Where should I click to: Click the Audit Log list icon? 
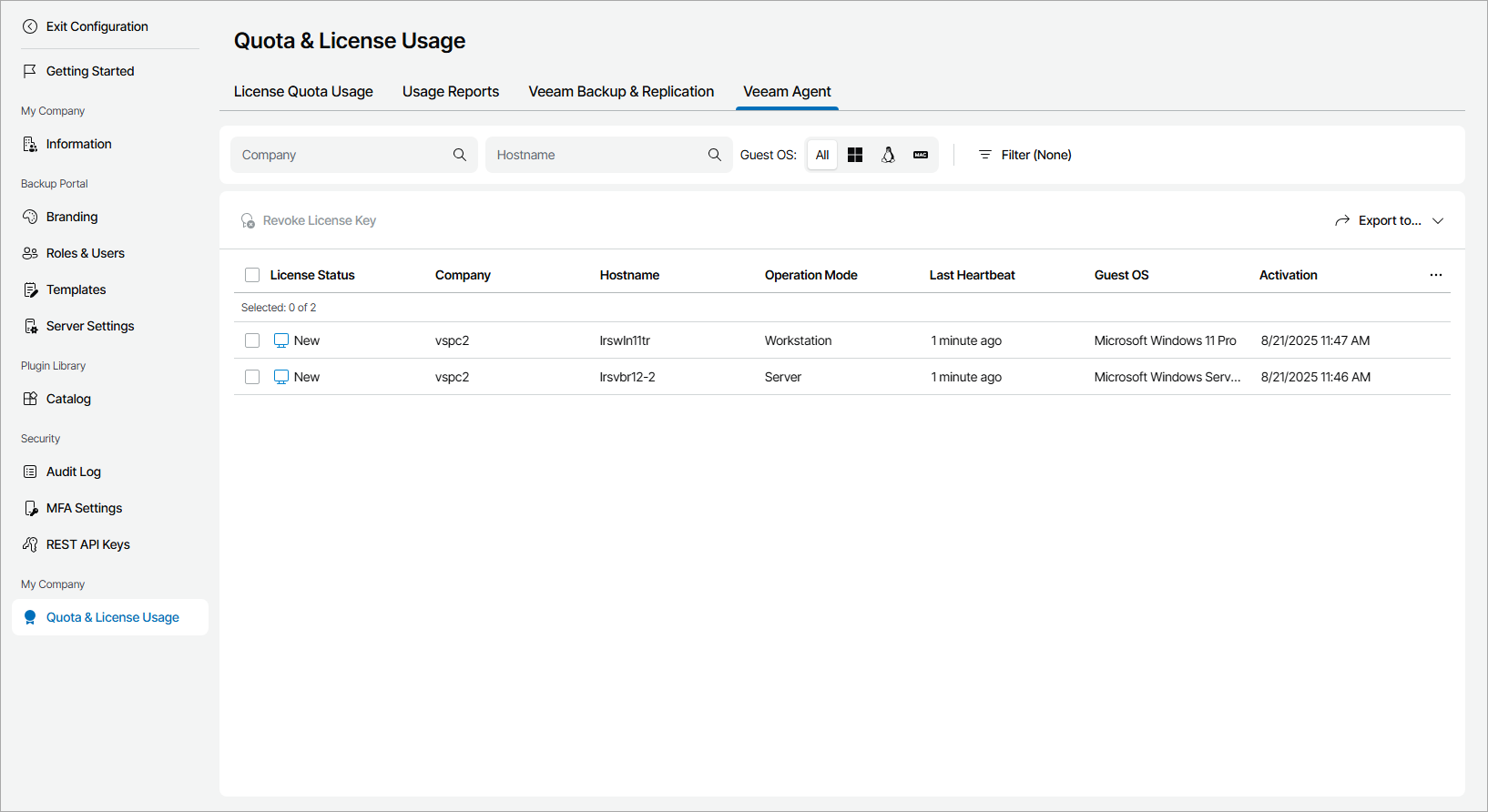click(30, 472)
